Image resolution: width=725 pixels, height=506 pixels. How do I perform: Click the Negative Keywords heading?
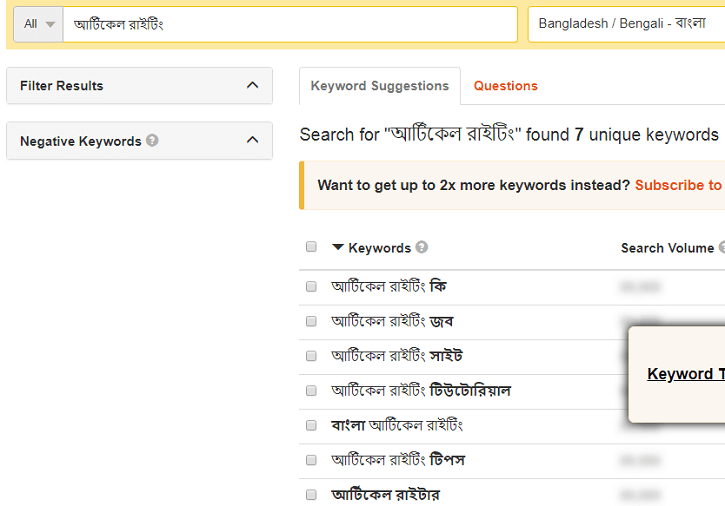tap(81, 141)
